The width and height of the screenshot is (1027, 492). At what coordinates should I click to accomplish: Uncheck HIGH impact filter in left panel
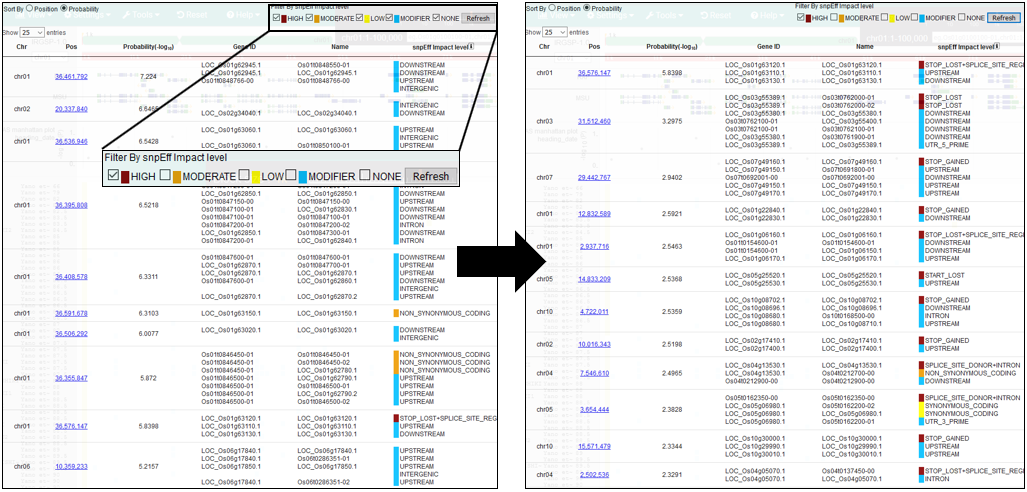(x=276, y=18)
